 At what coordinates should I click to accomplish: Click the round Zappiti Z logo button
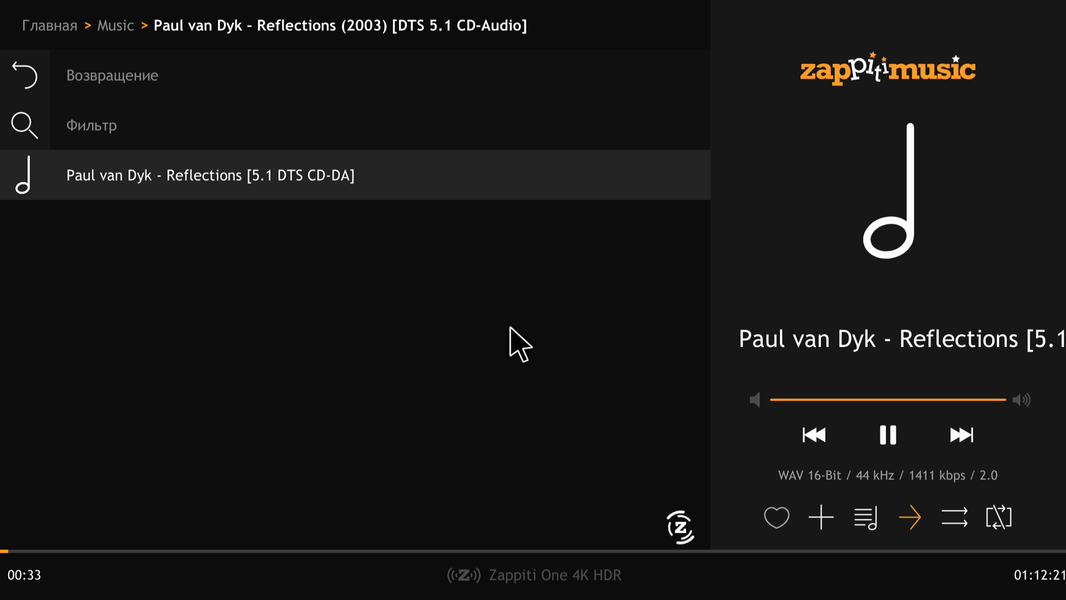point(681,527)
